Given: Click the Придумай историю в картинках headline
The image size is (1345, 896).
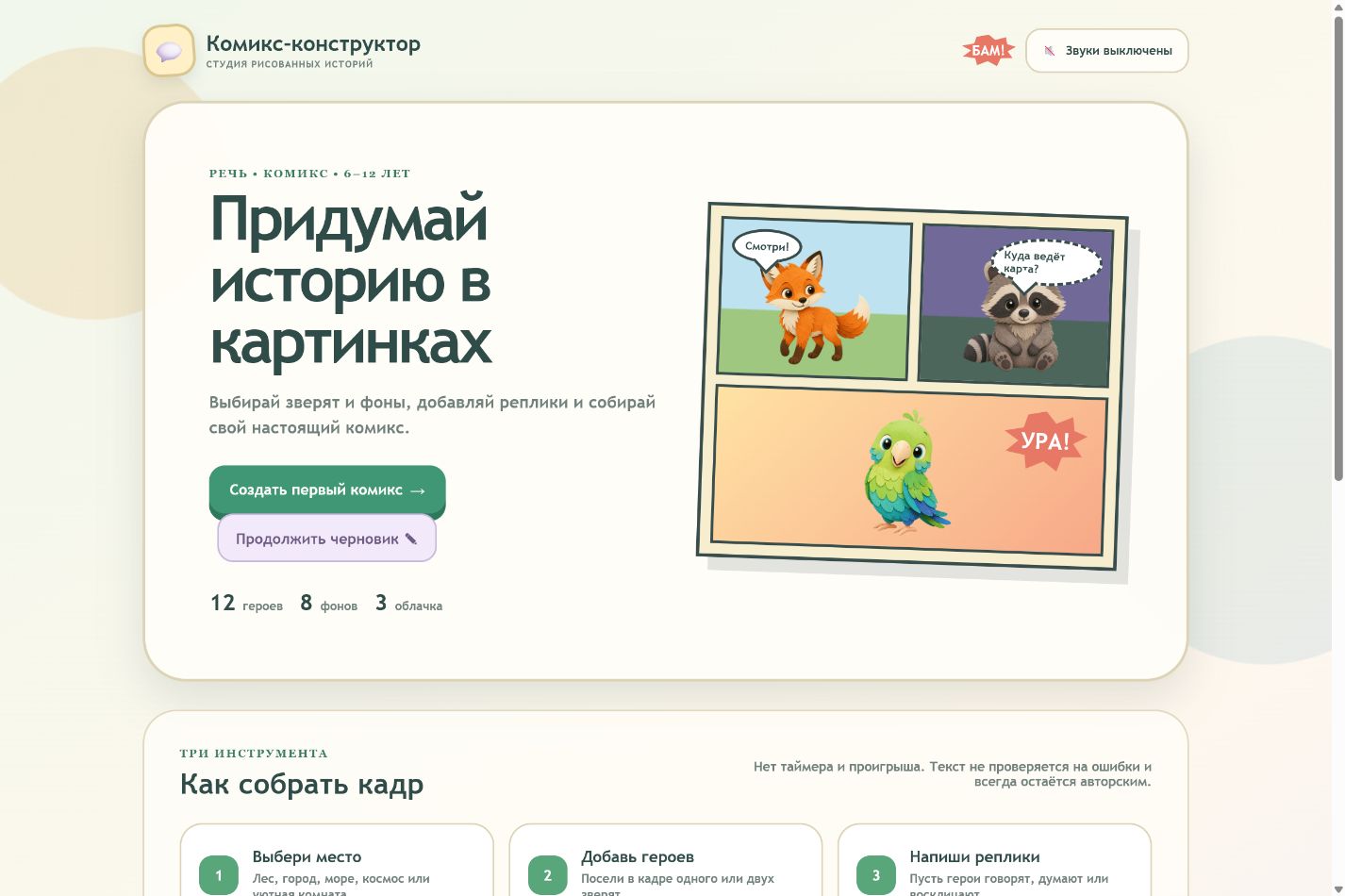Looking at the screenshot, I should point(351,280).
